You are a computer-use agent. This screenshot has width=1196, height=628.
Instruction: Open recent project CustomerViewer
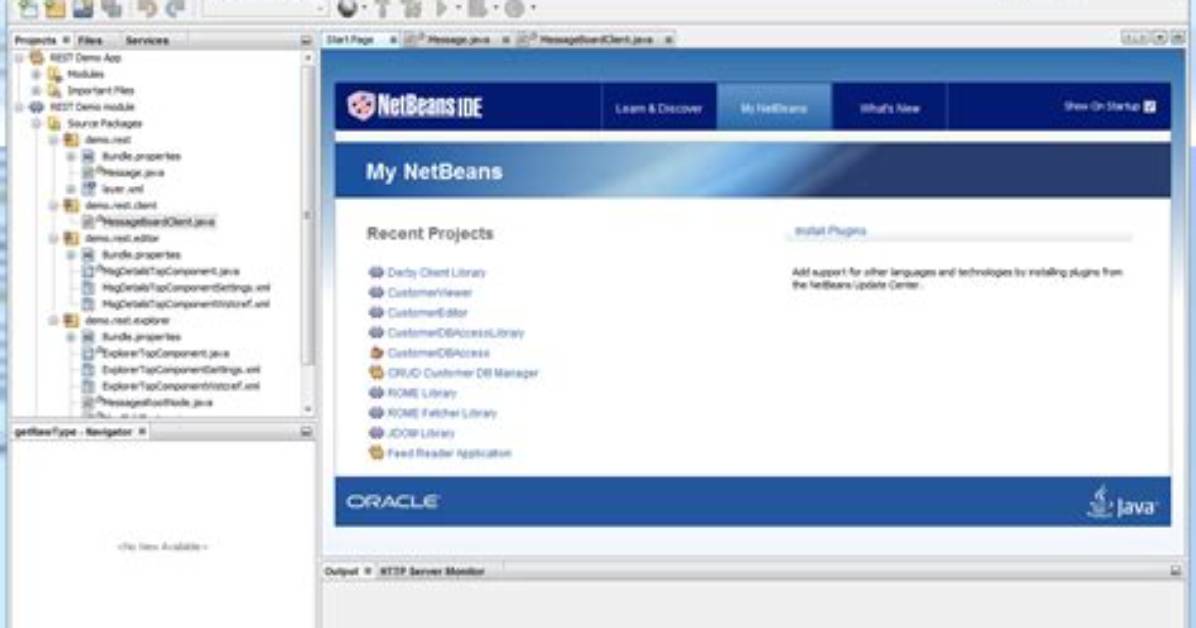[429, 292]
